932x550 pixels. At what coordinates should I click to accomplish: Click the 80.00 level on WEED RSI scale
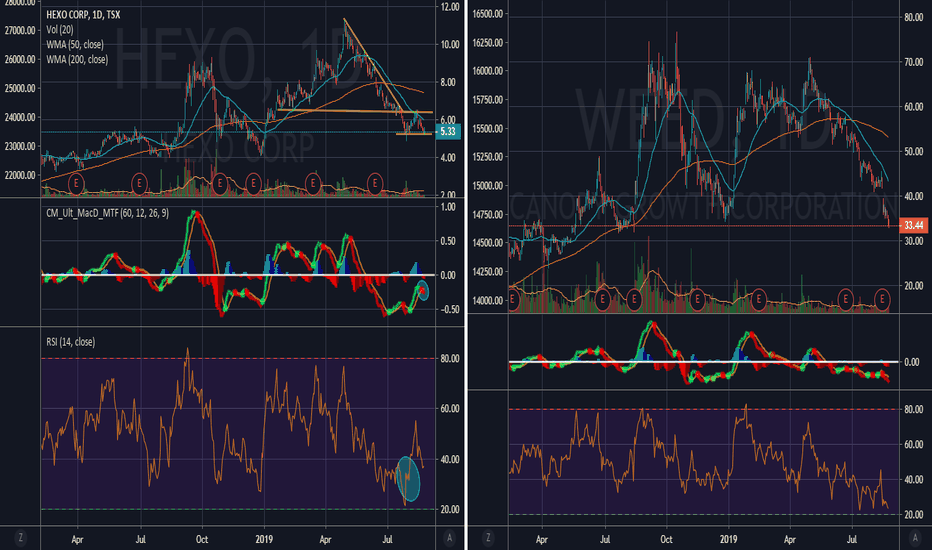(914, 410)
